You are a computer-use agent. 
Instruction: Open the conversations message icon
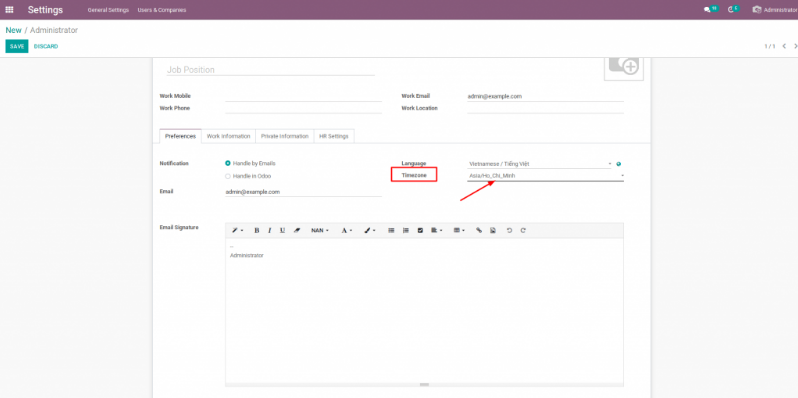tap(707, 10)
